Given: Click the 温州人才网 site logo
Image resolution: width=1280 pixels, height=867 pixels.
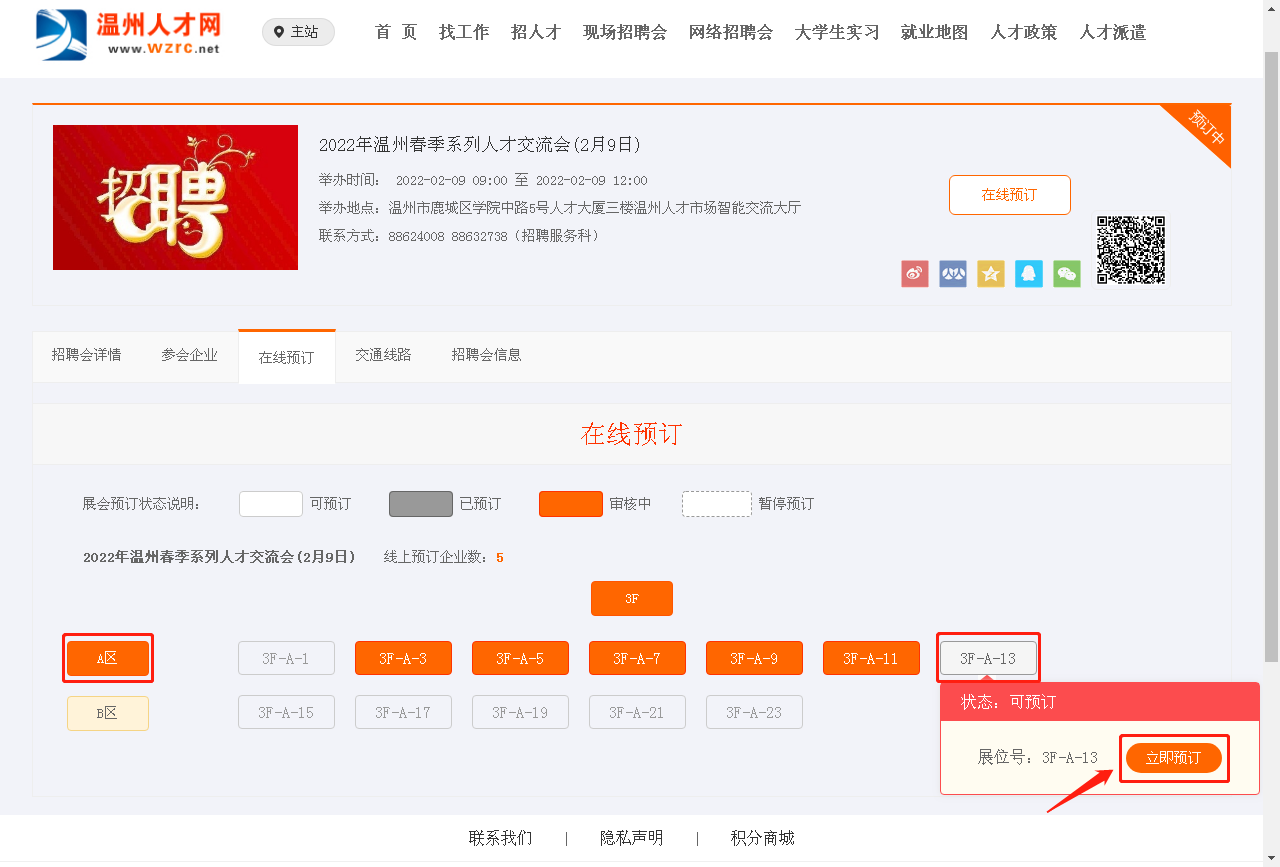Looking at the screenshot, I should (x=128, y=34).
